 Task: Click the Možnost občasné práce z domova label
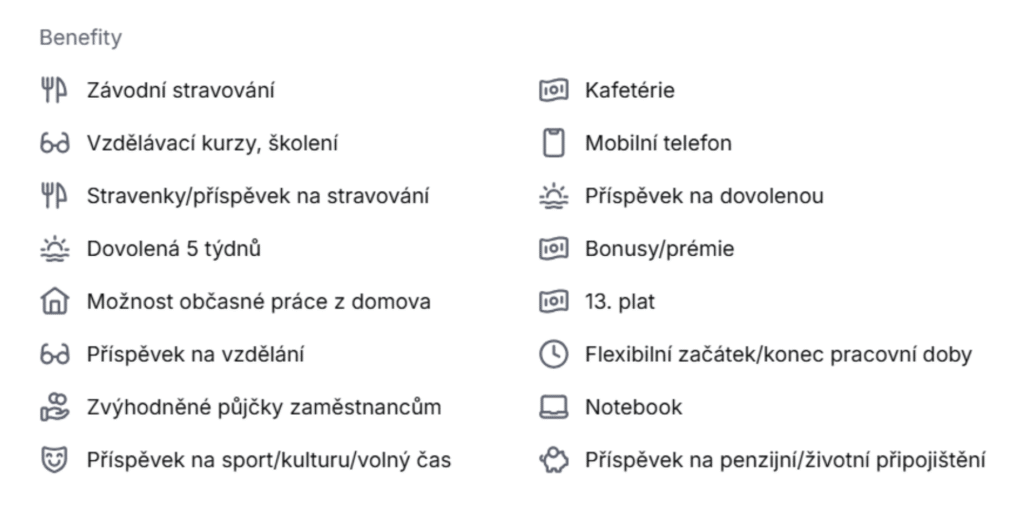[x=259, y=302]
